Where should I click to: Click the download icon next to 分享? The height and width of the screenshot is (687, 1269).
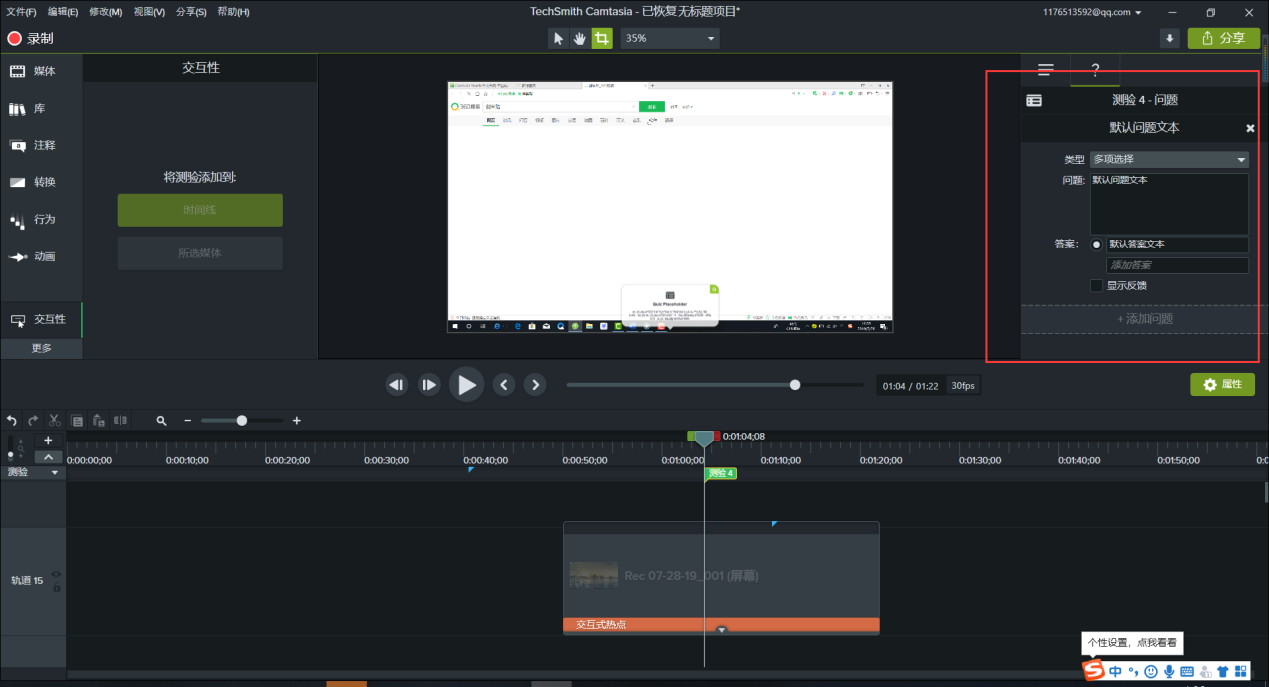(x=1170, y=38)
